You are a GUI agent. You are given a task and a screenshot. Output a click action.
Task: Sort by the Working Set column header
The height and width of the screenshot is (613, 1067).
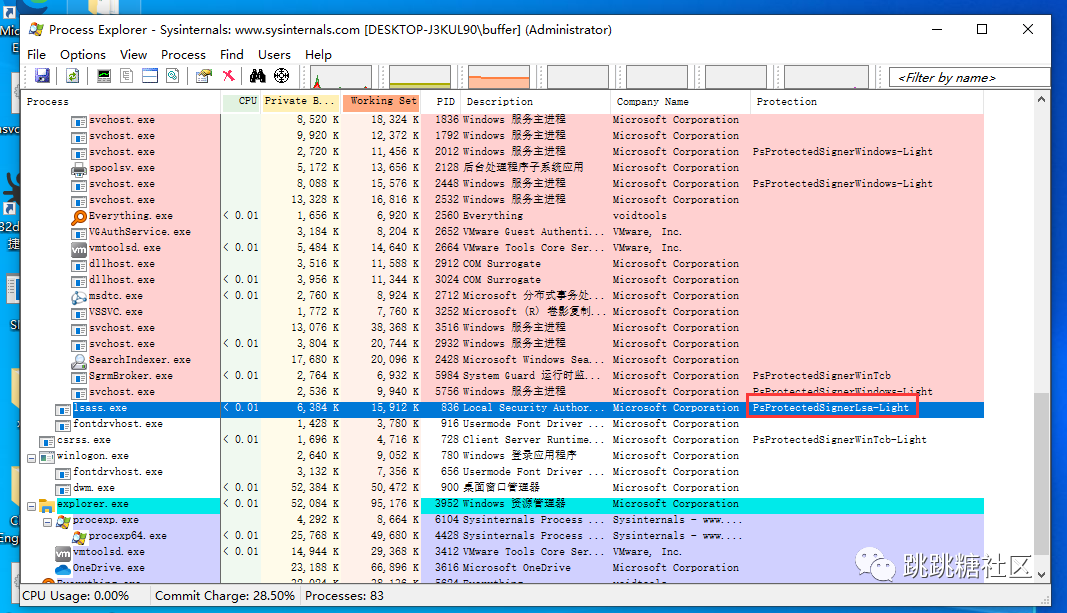click(380, 101)
